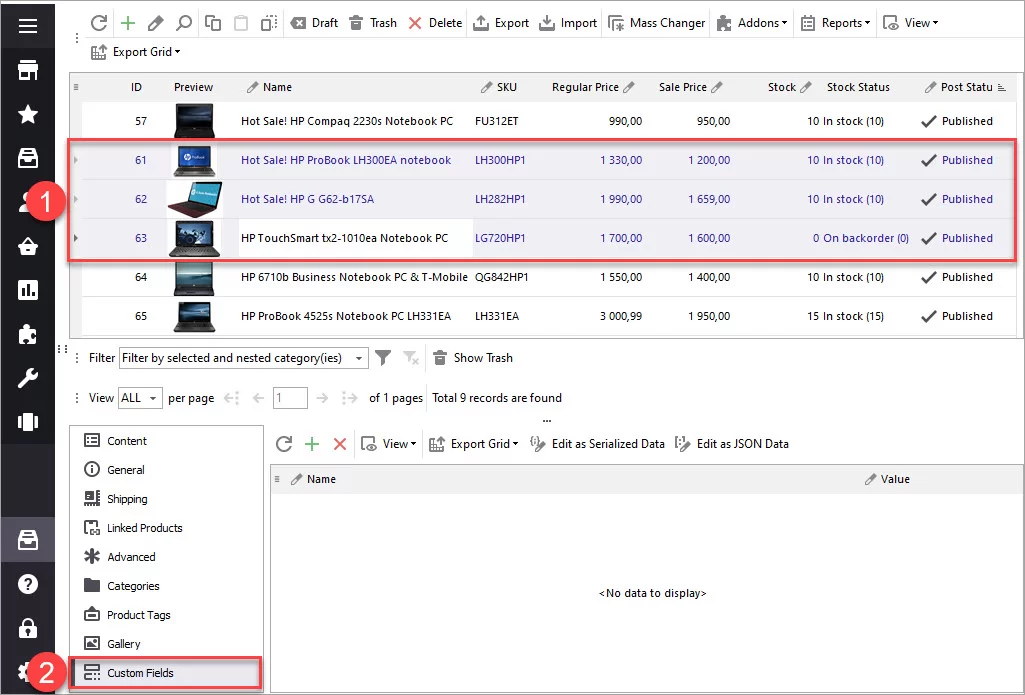
Task: Set selected products to Draft
Action: pyautogui.click(x=313, y=22)
